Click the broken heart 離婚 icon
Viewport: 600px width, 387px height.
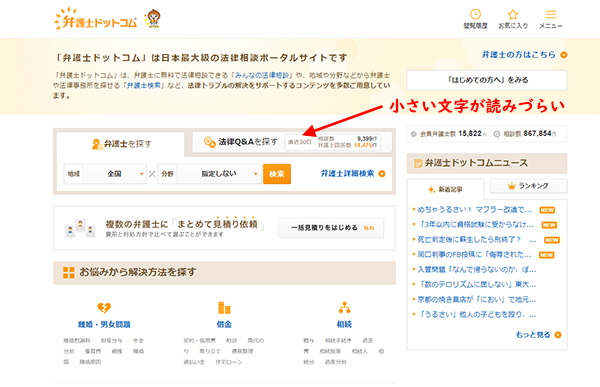coord(104,308)
